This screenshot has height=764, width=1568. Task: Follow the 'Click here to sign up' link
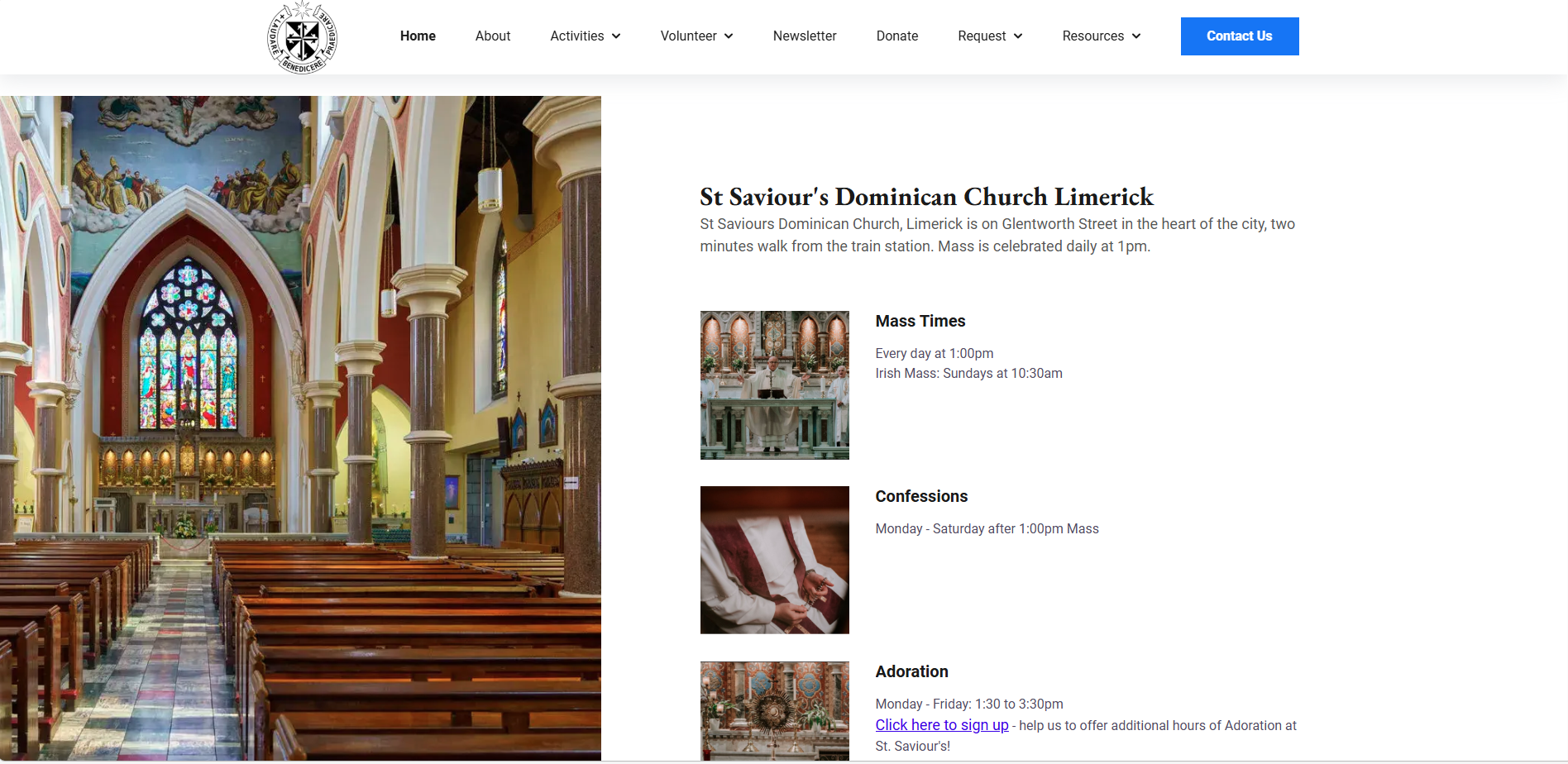click(942, 725)
